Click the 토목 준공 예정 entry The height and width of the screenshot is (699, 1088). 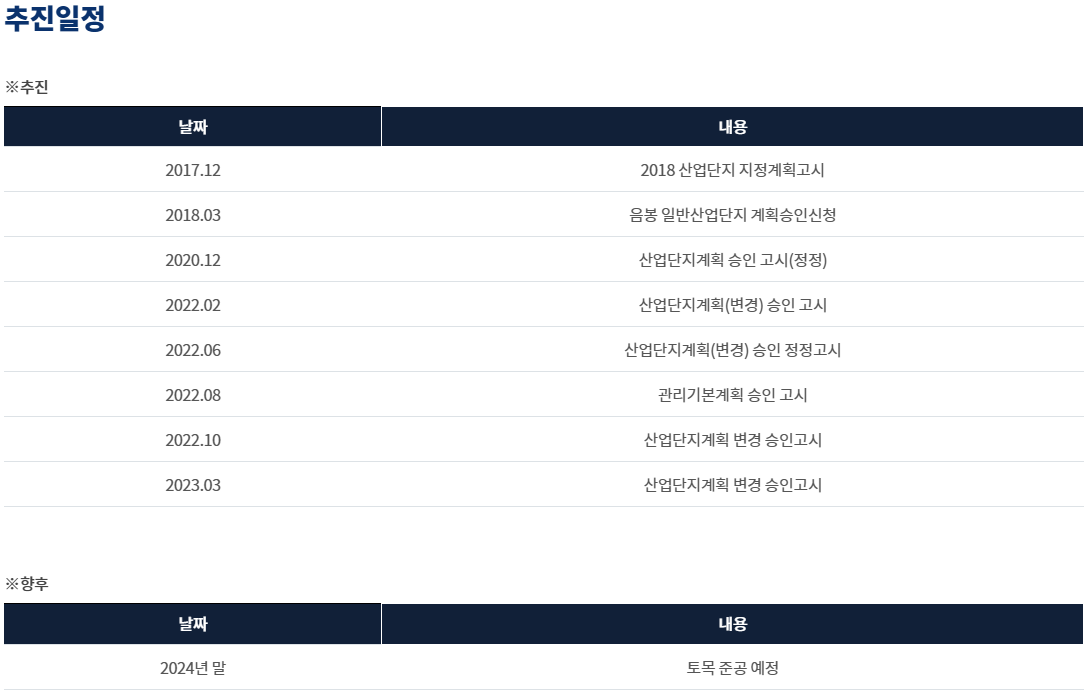point(732,668)
